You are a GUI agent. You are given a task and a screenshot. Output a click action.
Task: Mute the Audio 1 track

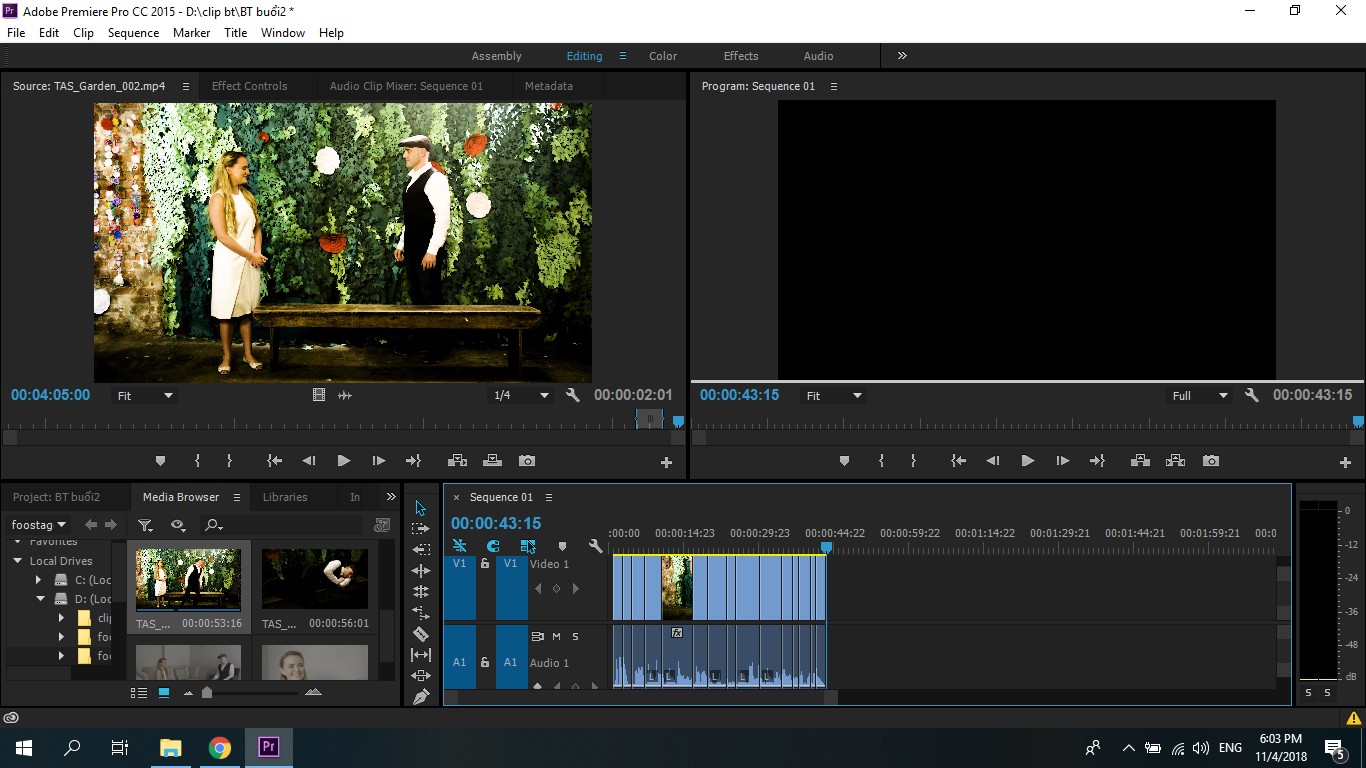(x=557, y=636)
